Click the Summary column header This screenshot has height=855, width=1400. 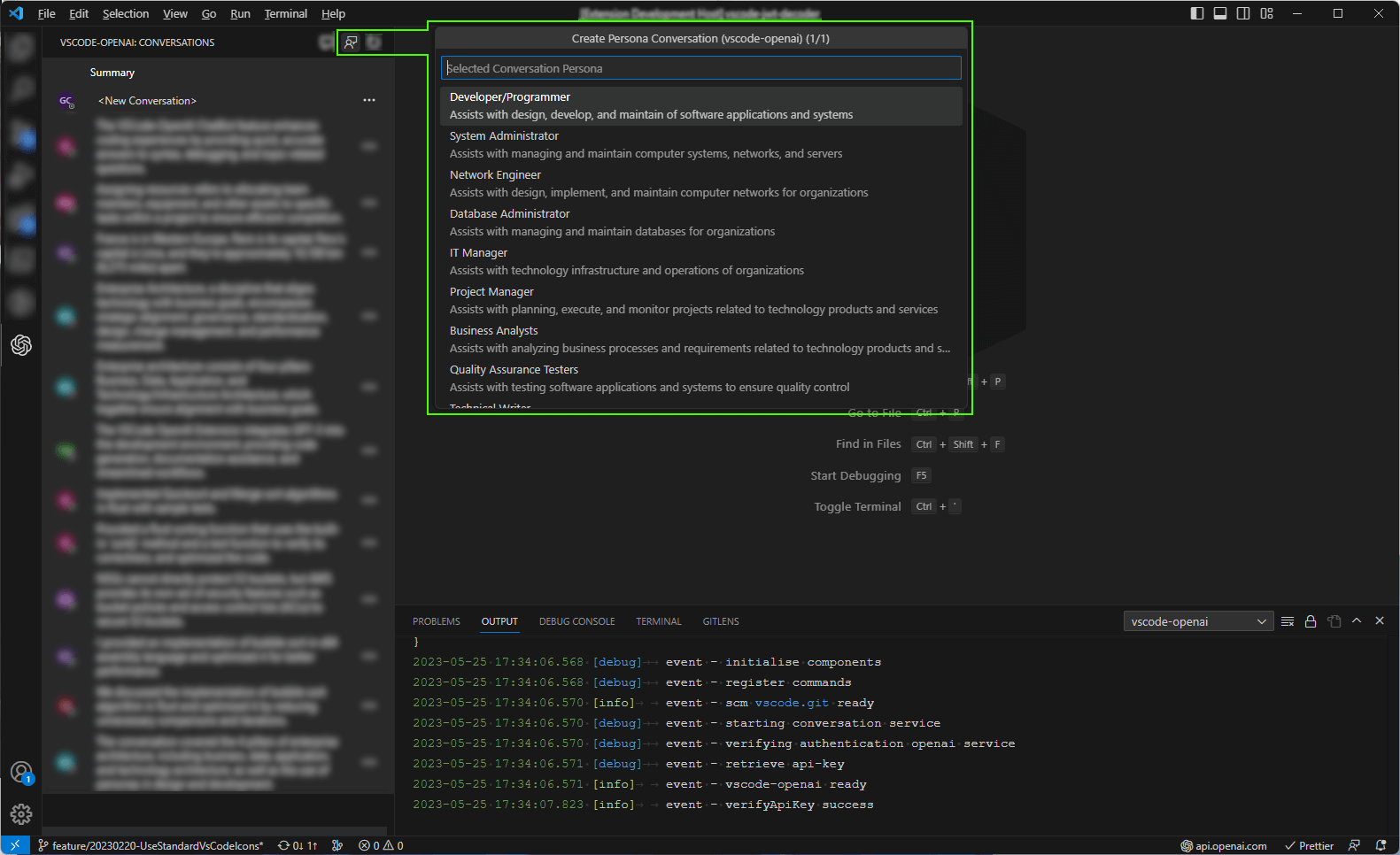click(112, 73)
